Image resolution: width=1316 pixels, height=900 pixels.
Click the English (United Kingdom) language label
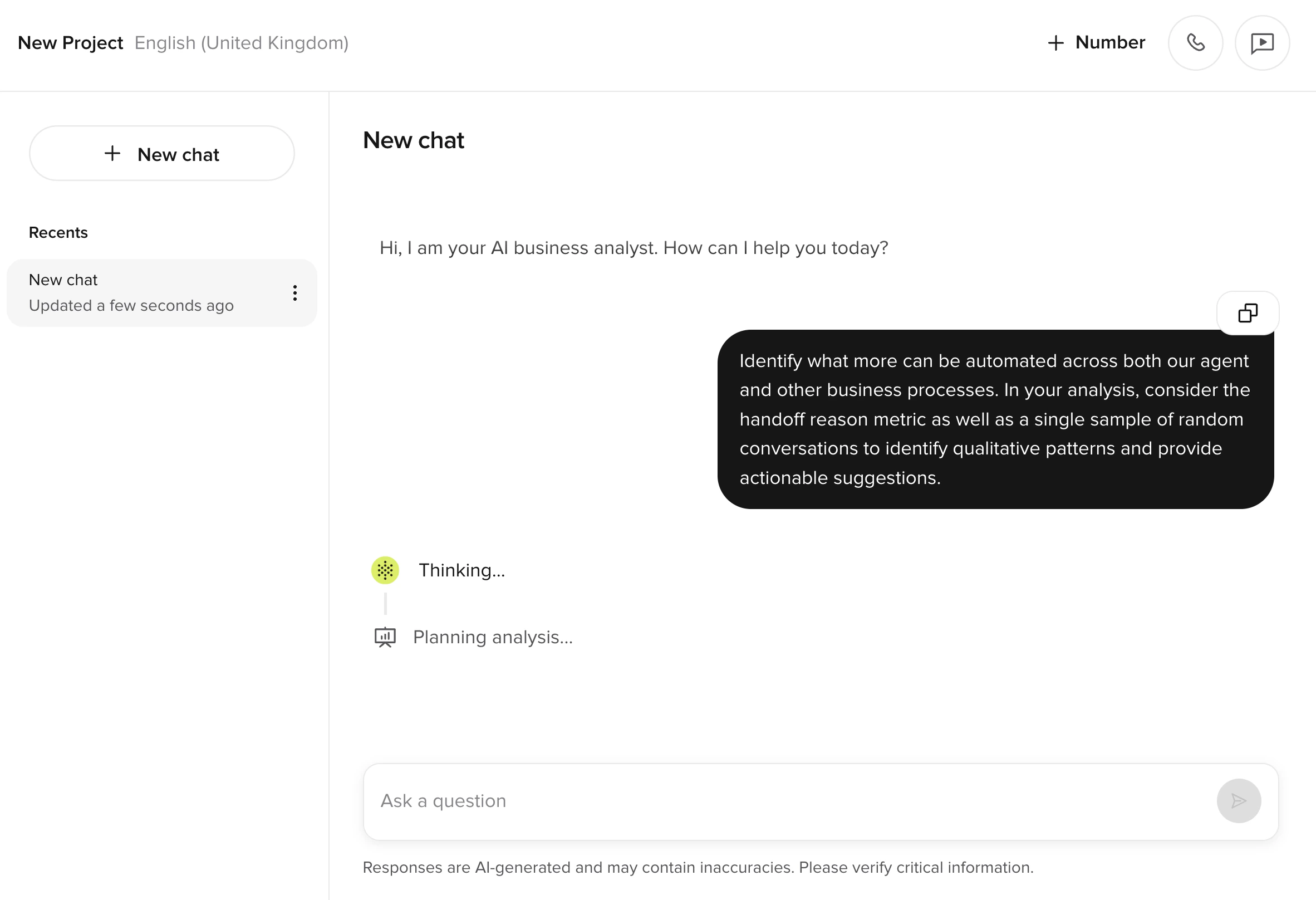241,43
